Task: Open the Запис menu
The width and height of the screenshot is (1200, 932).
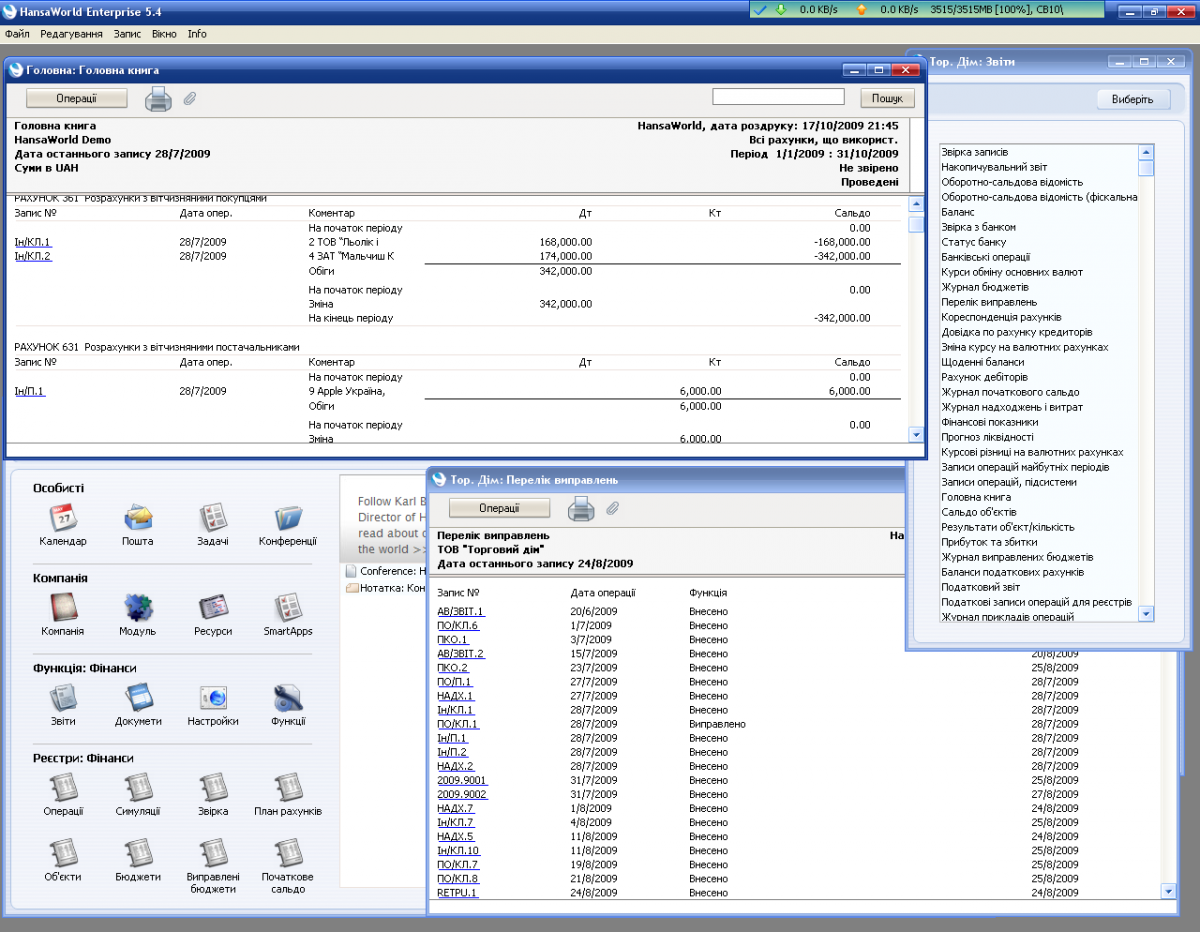Action: pyautogui.click(x=127, y=34)
